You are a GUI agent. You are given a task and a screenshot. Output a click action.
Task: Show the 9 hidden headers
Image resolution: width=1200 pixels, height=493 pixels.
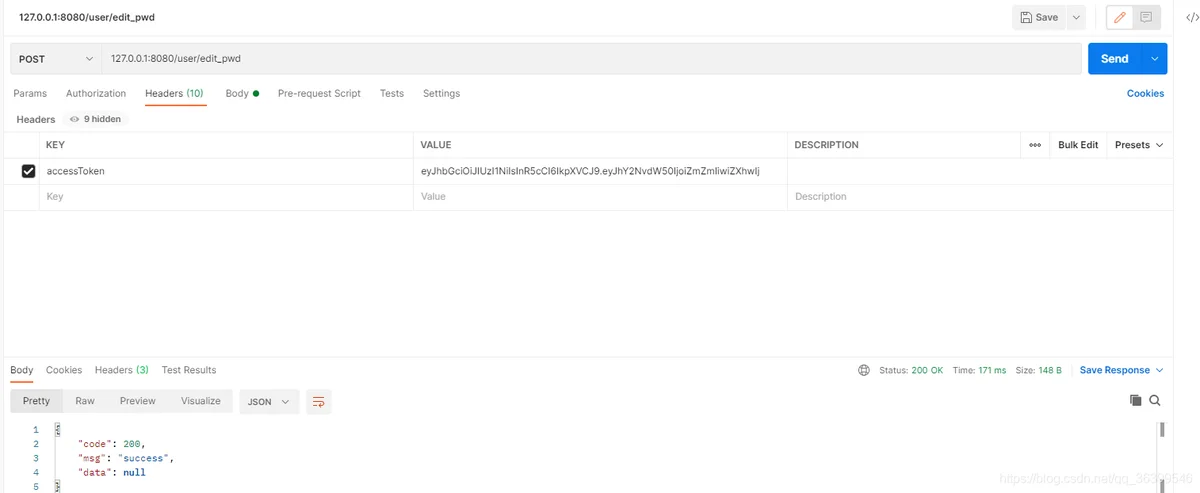click(x=95, y=119)
